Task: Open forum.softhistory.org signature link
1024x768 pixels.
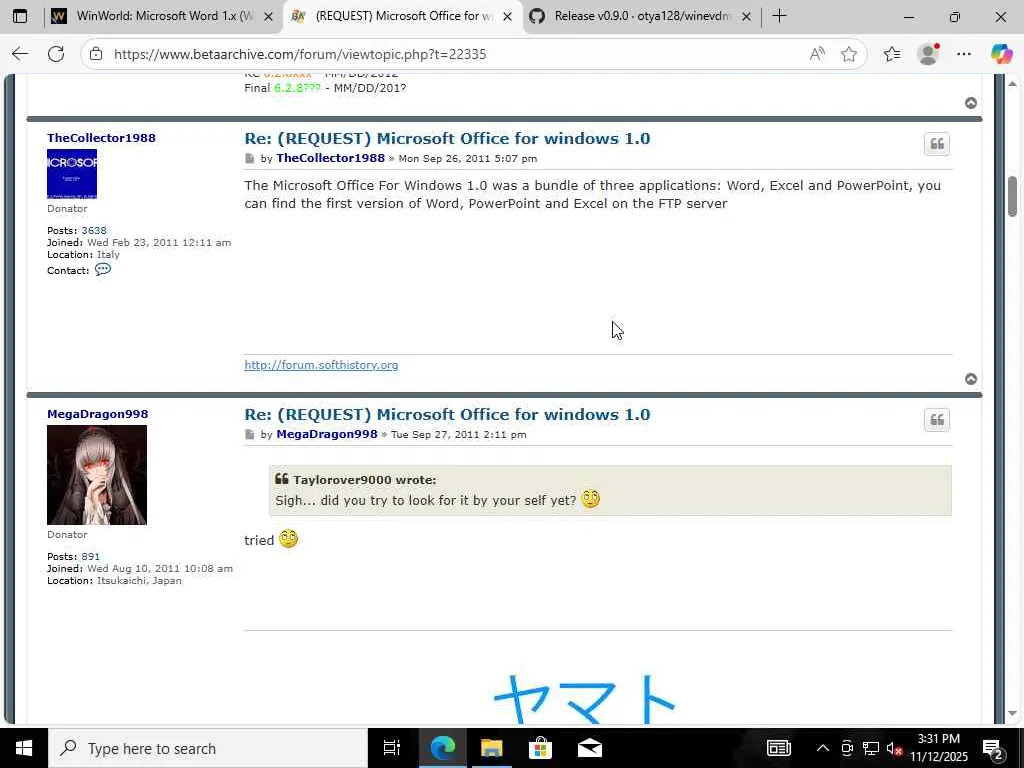Action: tap(321, 365)
